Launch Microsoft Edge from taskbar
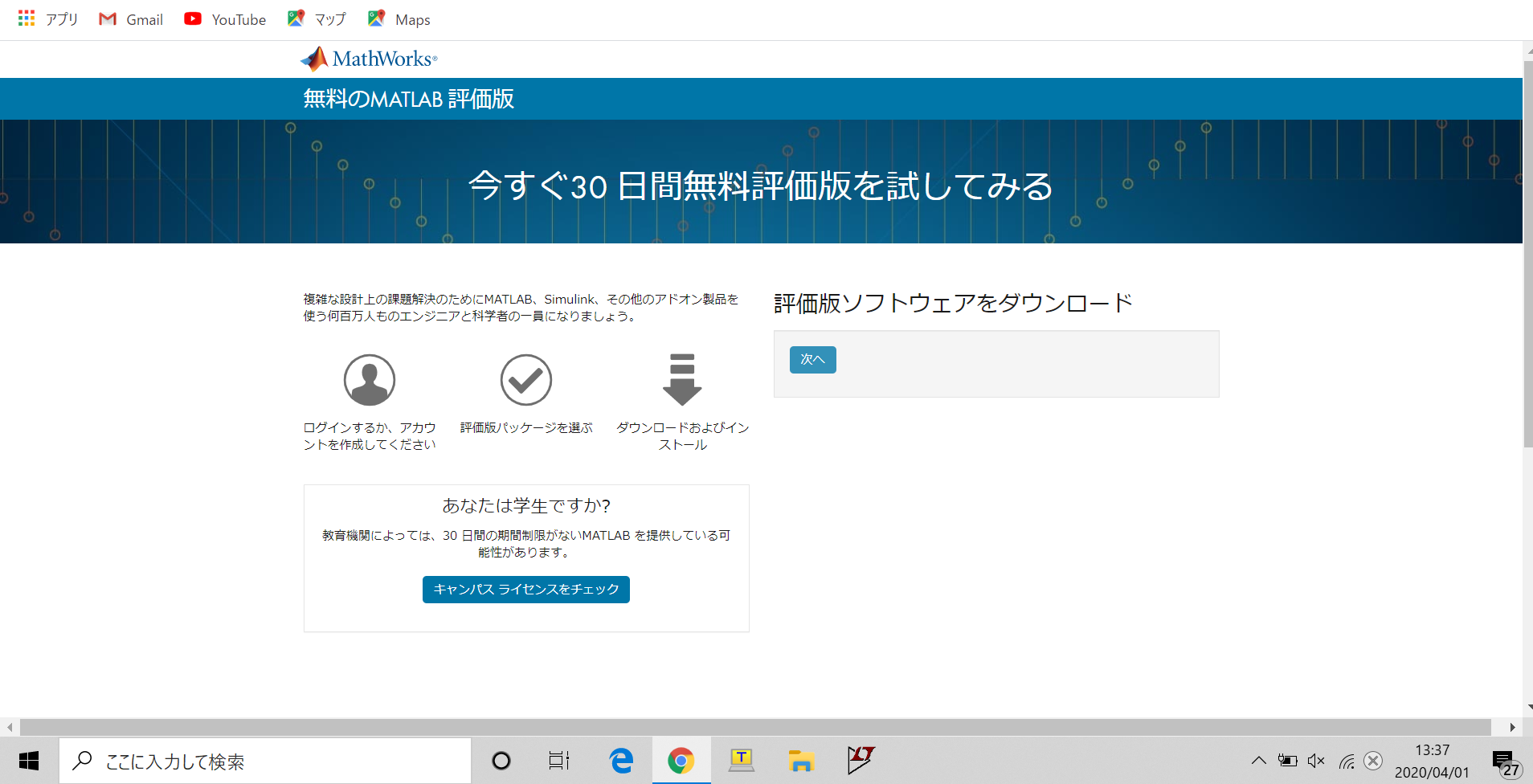The width and height of the screenshot is (1533, 784). tap(621, 761)
